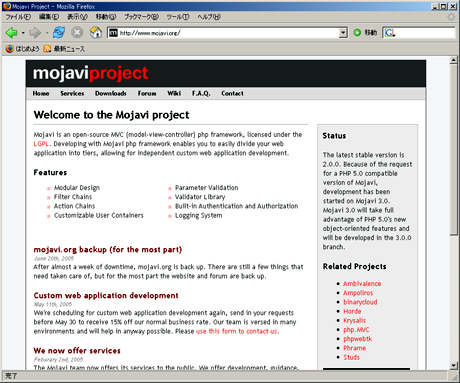Viewport: 460px width, 383px height.
Task: Open the Ampoliros related project link
Action: coord(358,293)
